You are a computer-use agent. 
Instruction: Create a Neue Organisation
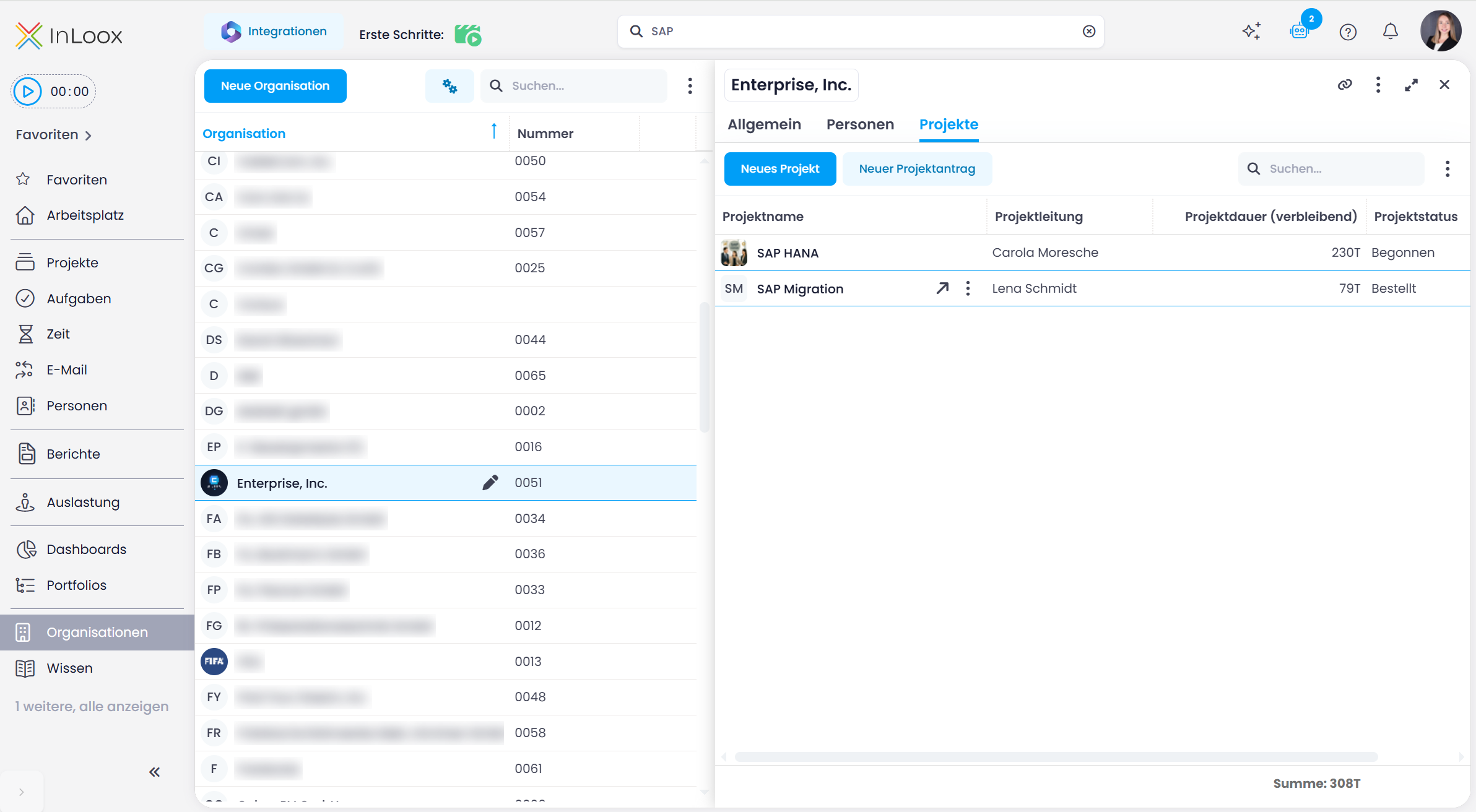pyautogui.click(x=276, y=86)
